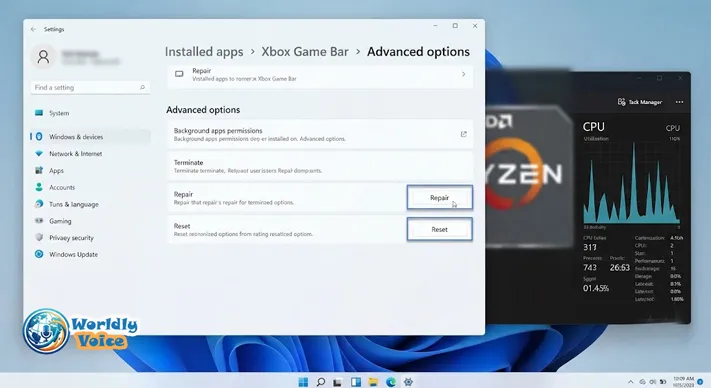Click the 01.45% value in Task Manager
The width and height of the screenshot is (711, 388).
(x=596, y=288)
